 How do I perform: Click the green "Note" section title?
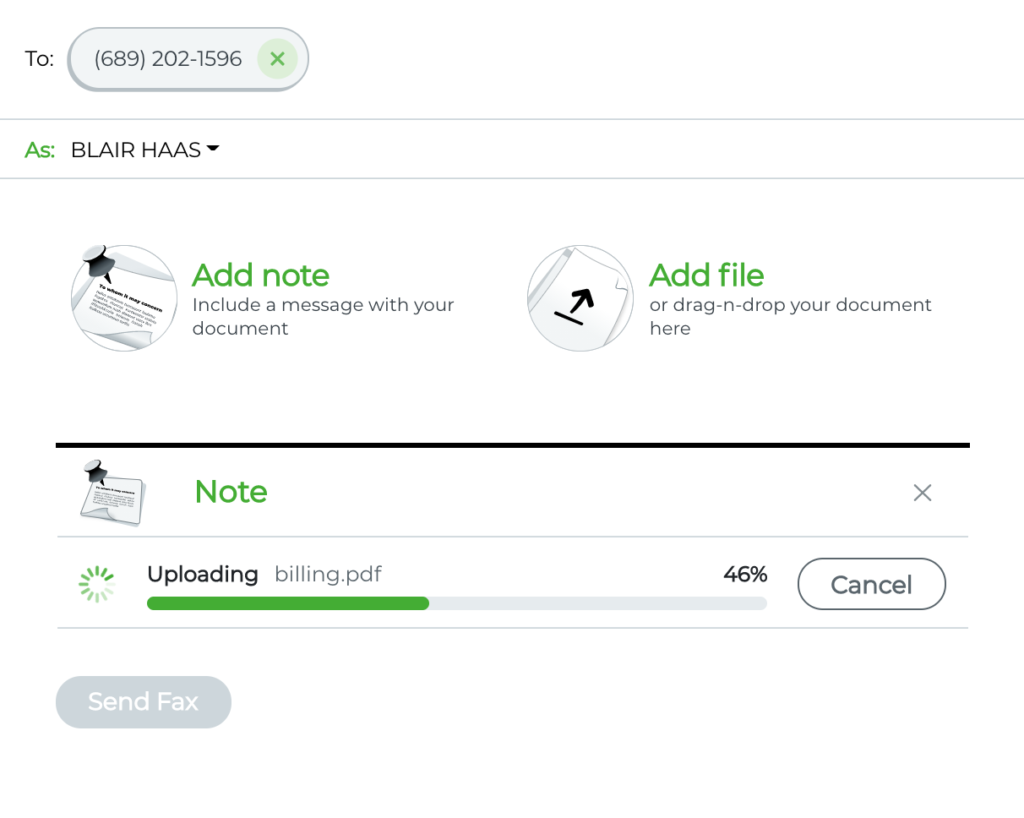pos(231,492)
